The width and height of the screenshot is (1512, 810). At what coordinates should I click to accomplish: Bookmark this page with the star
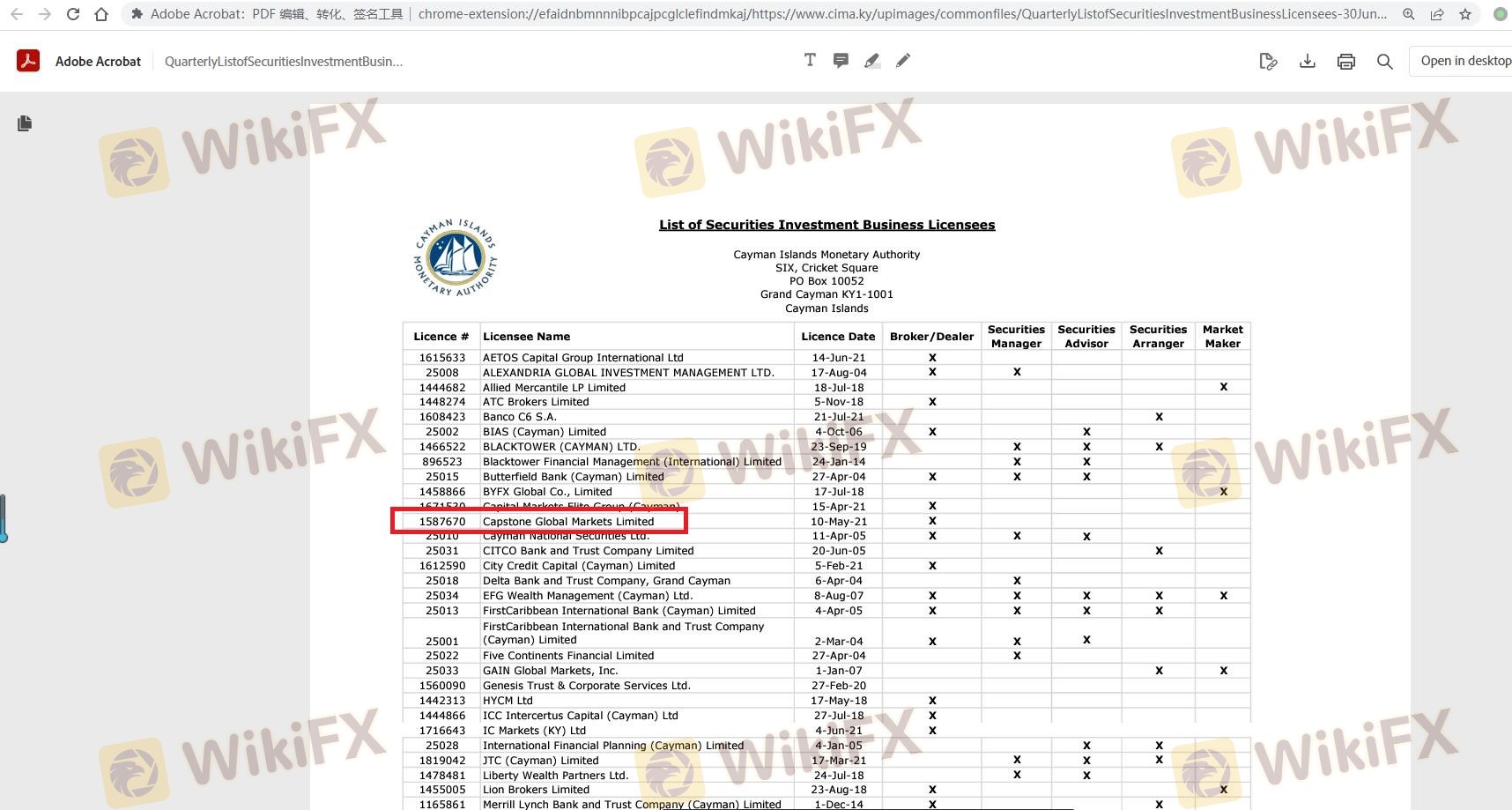[1465, 14]
